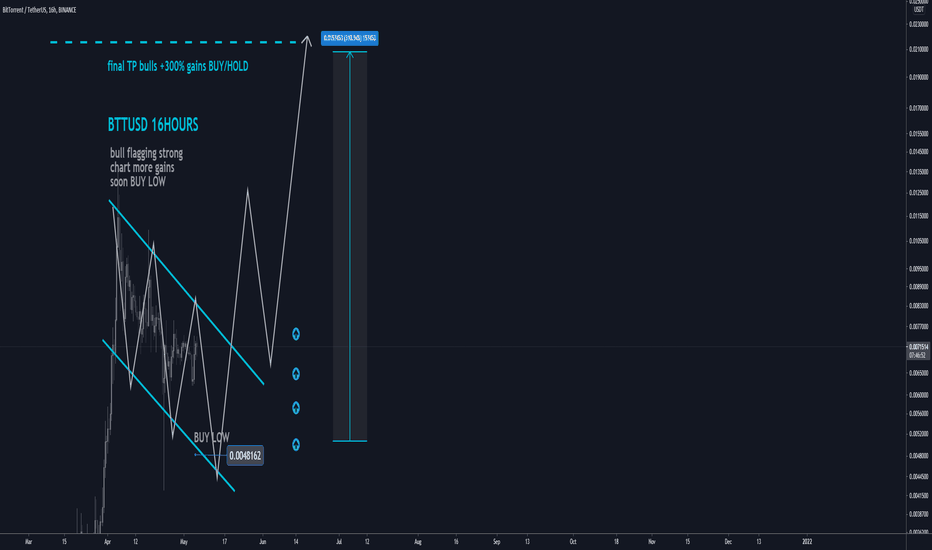Image resolution: width=932 pixels, height=550 pixels.
Task: Click the 0.0095000 price axis label
Action: [918, 269]
